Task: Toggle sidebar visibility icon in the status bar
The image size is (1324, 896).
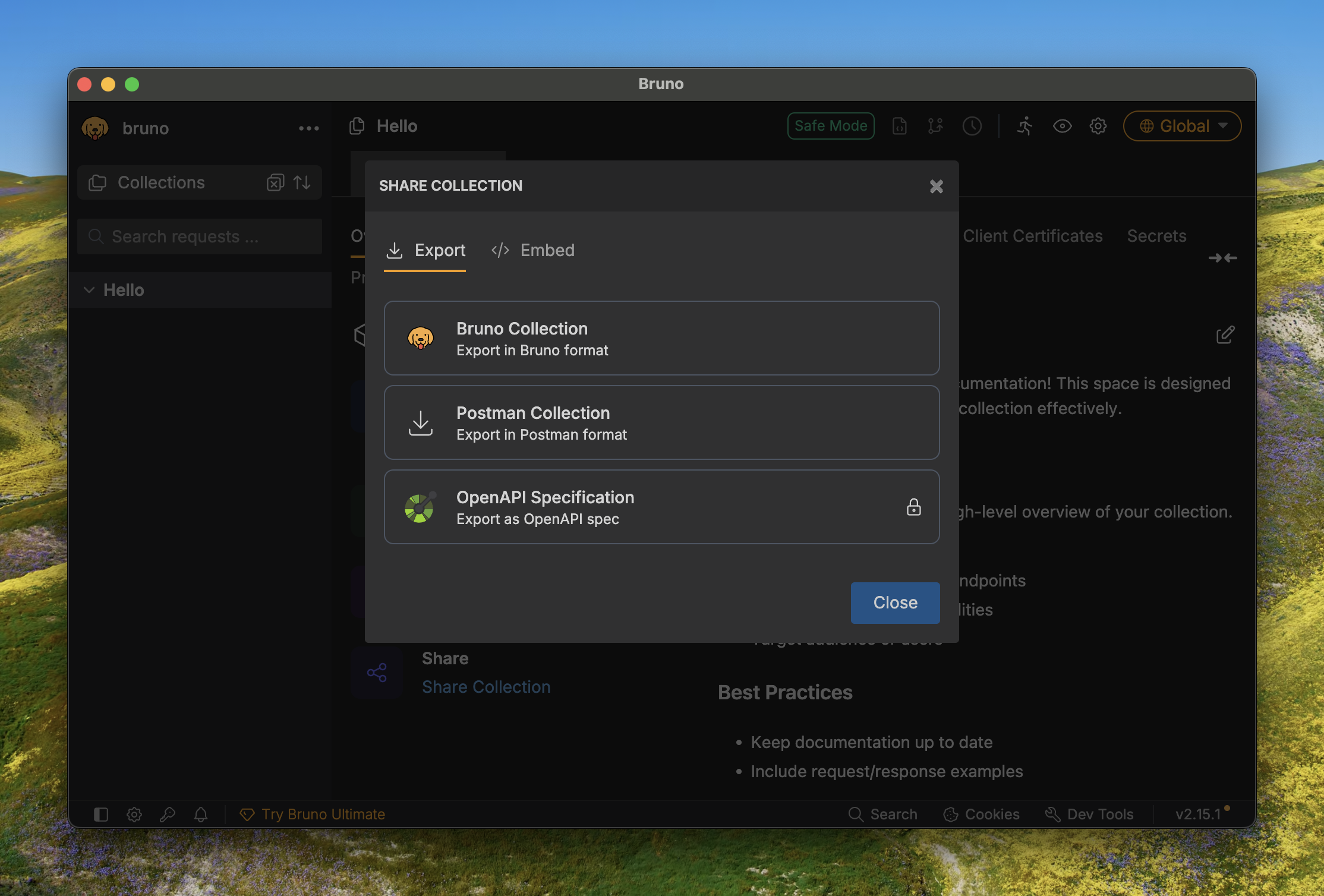Action: [x=101, y=814]
